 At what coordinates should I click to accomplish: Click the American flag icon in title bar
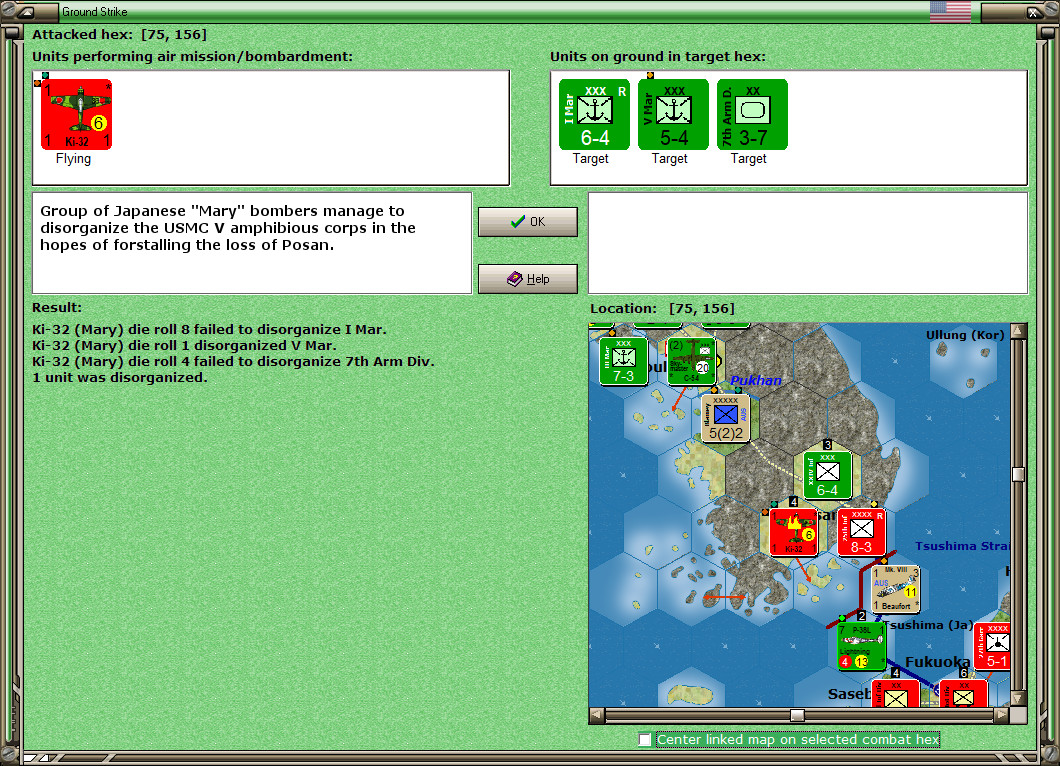950,11
